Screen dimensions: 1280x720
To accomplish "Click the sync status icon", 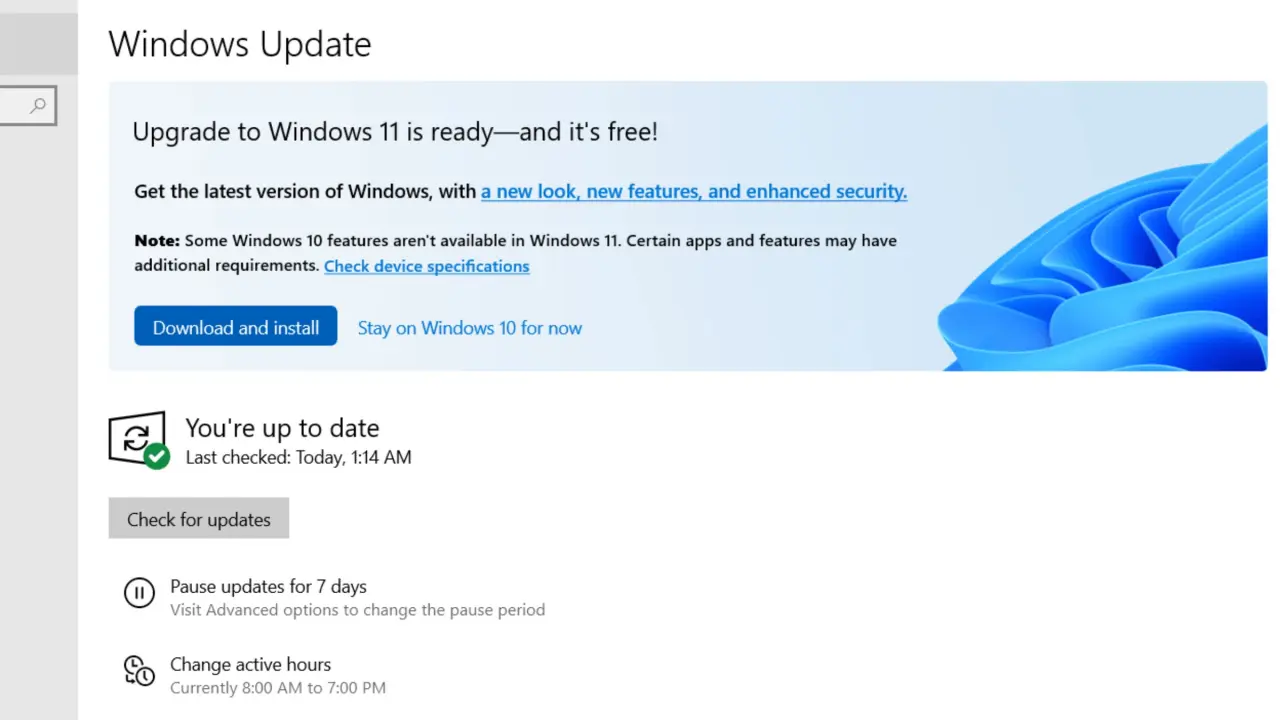I will 135,437.
